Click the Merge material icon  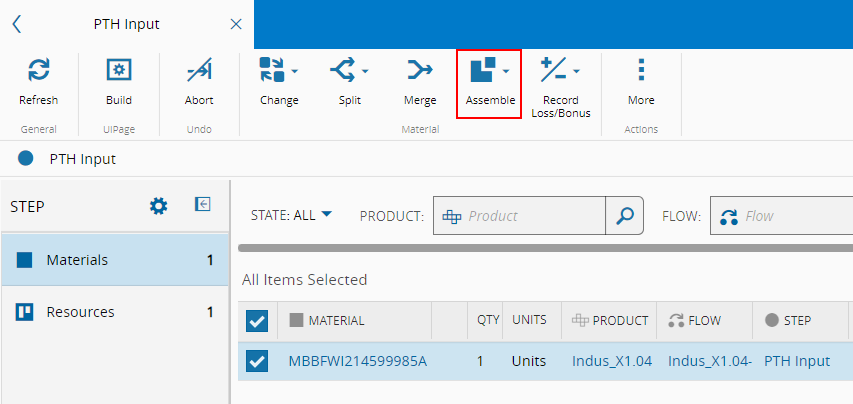420,71
